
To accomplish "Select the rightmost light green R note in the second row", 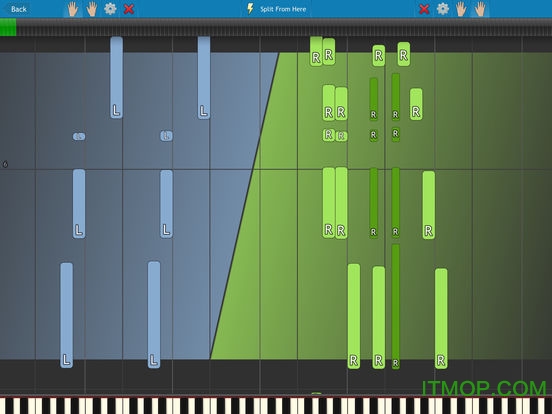I will click(x=416, y=104).
